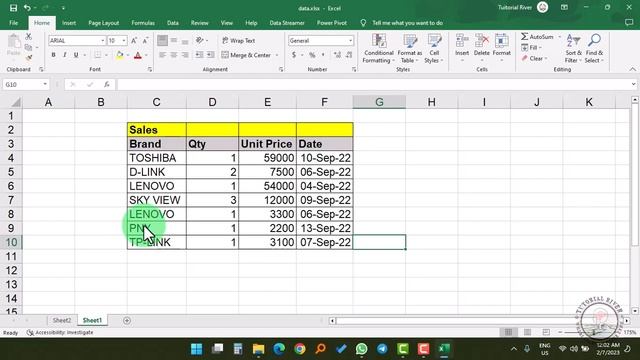Undo the last action
This screenshot has height=360, width=640.
click(x=27, y=8)
